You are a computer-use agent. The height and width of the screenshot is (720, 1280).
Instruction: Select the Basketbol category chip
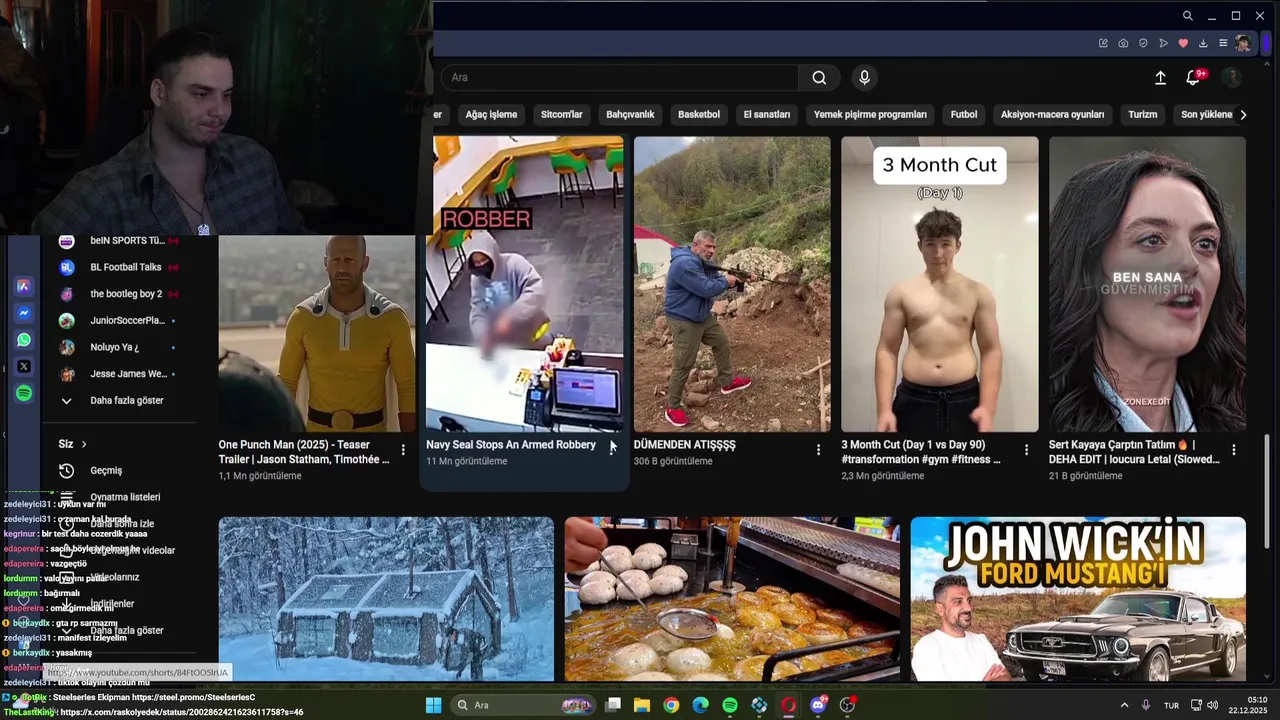699,114
